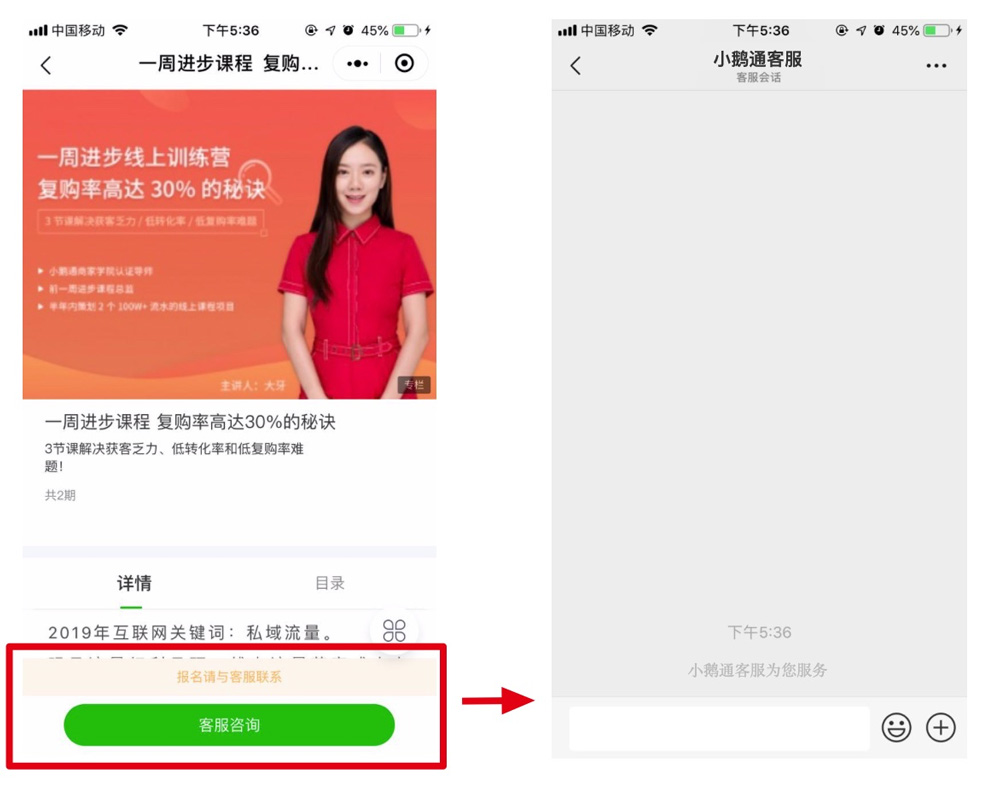This screenshot has height=788, width=1000.
Task: Switch to the 详情 tab
Action: 134,583
